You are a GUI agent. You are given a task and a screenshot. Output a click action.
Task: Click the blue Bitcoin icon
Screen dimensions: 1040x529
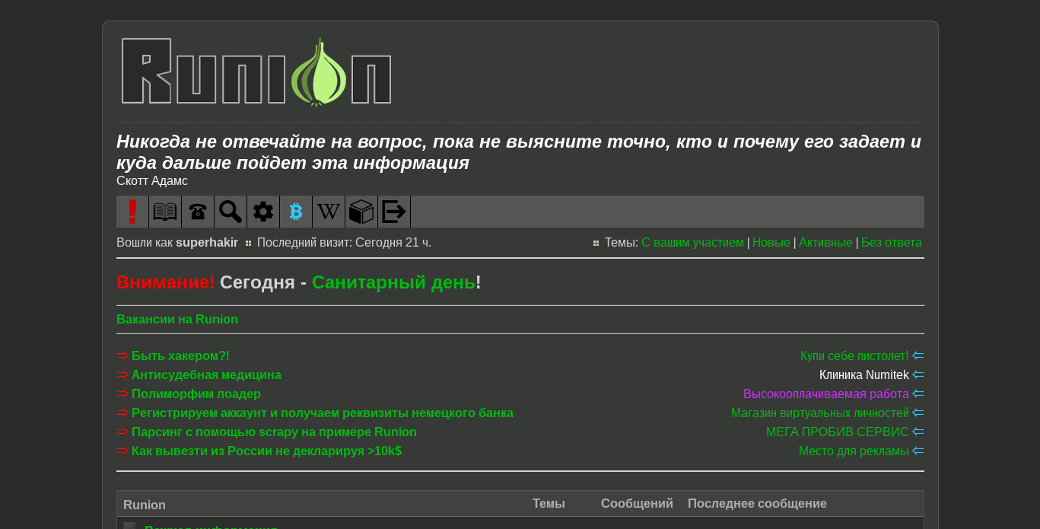[x=296, y=212]
